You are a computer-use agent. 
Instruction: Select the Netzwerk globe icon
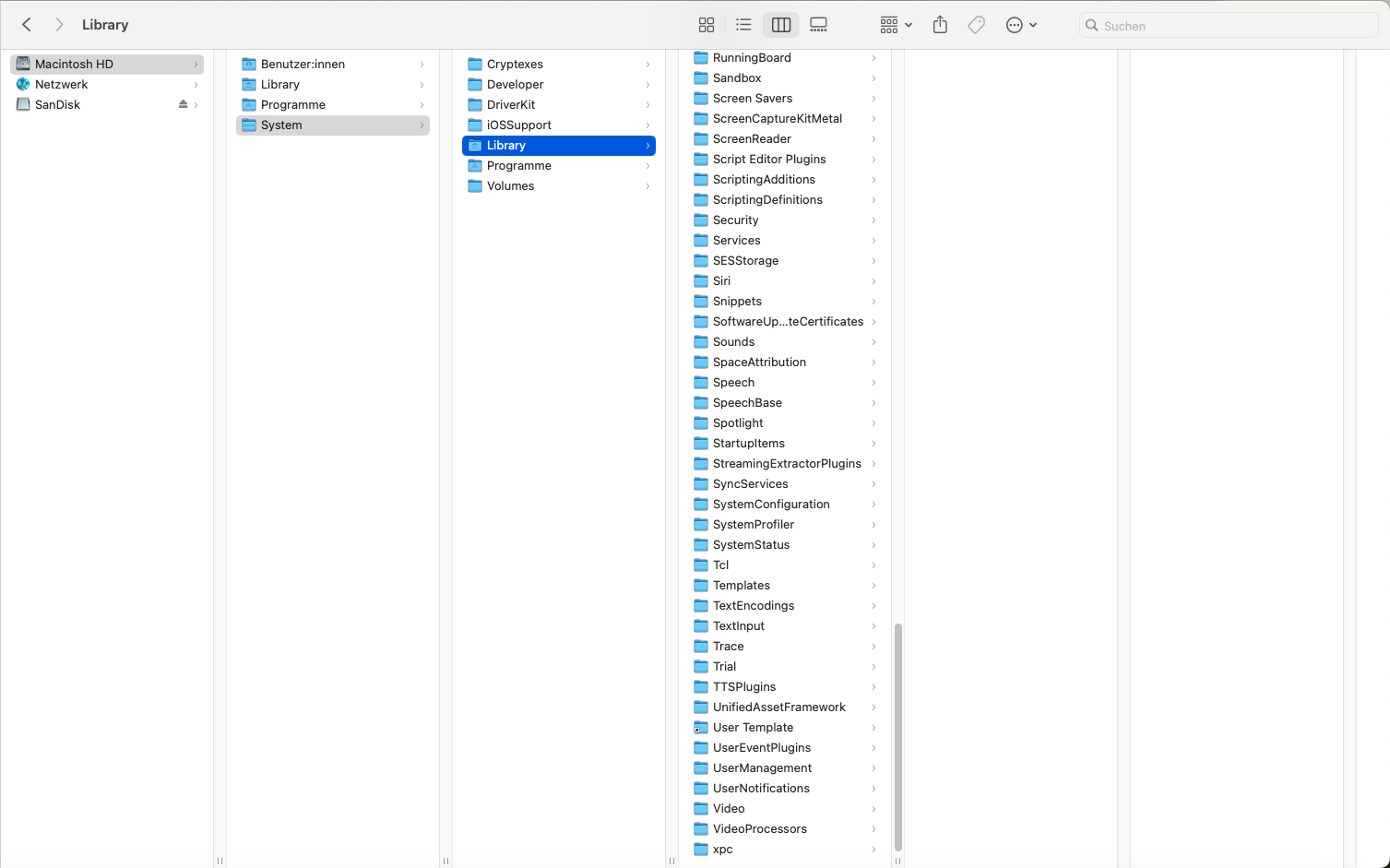coord(23,84)
